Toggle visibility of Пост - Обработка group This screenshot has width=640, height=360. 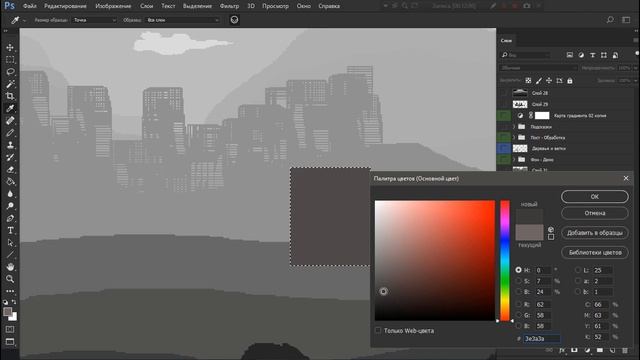click(504, 138)
